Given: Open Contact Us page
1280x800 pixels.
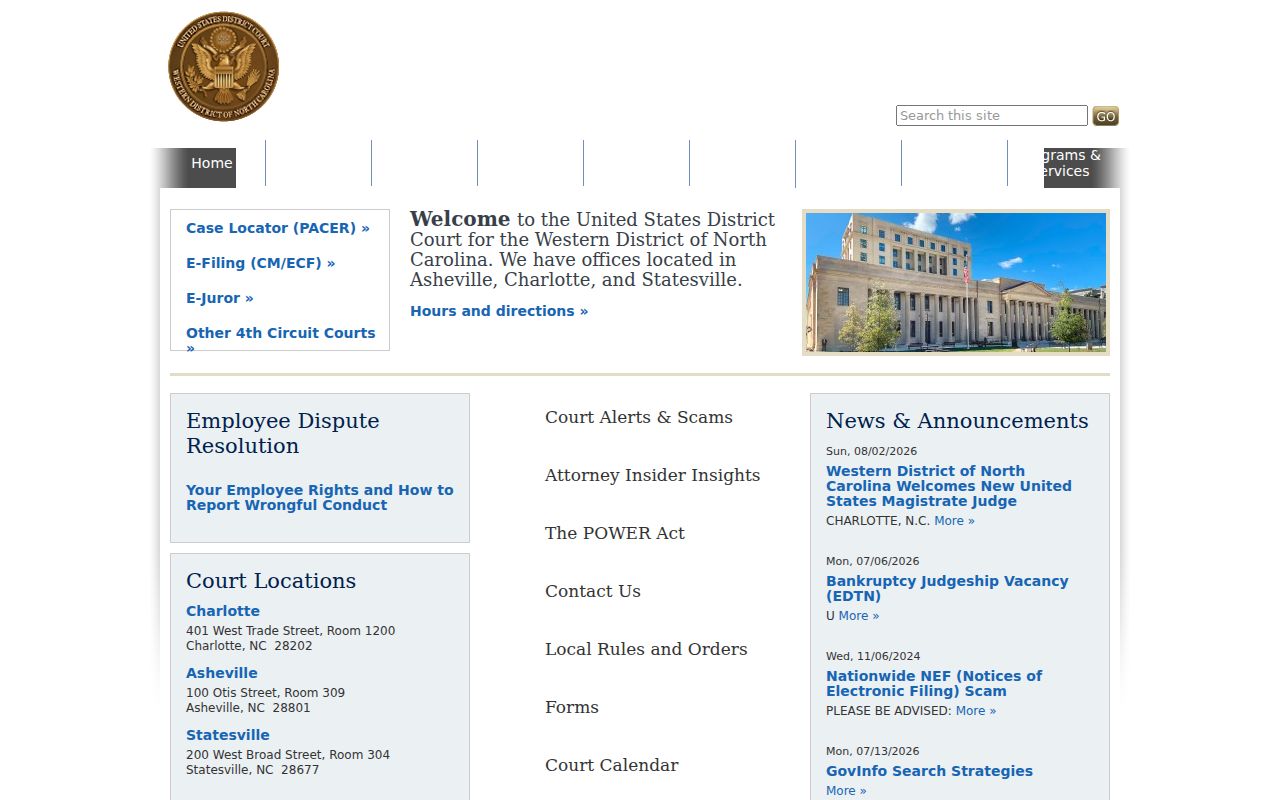Looking at the screenshot, I should [x=593, y=591].
